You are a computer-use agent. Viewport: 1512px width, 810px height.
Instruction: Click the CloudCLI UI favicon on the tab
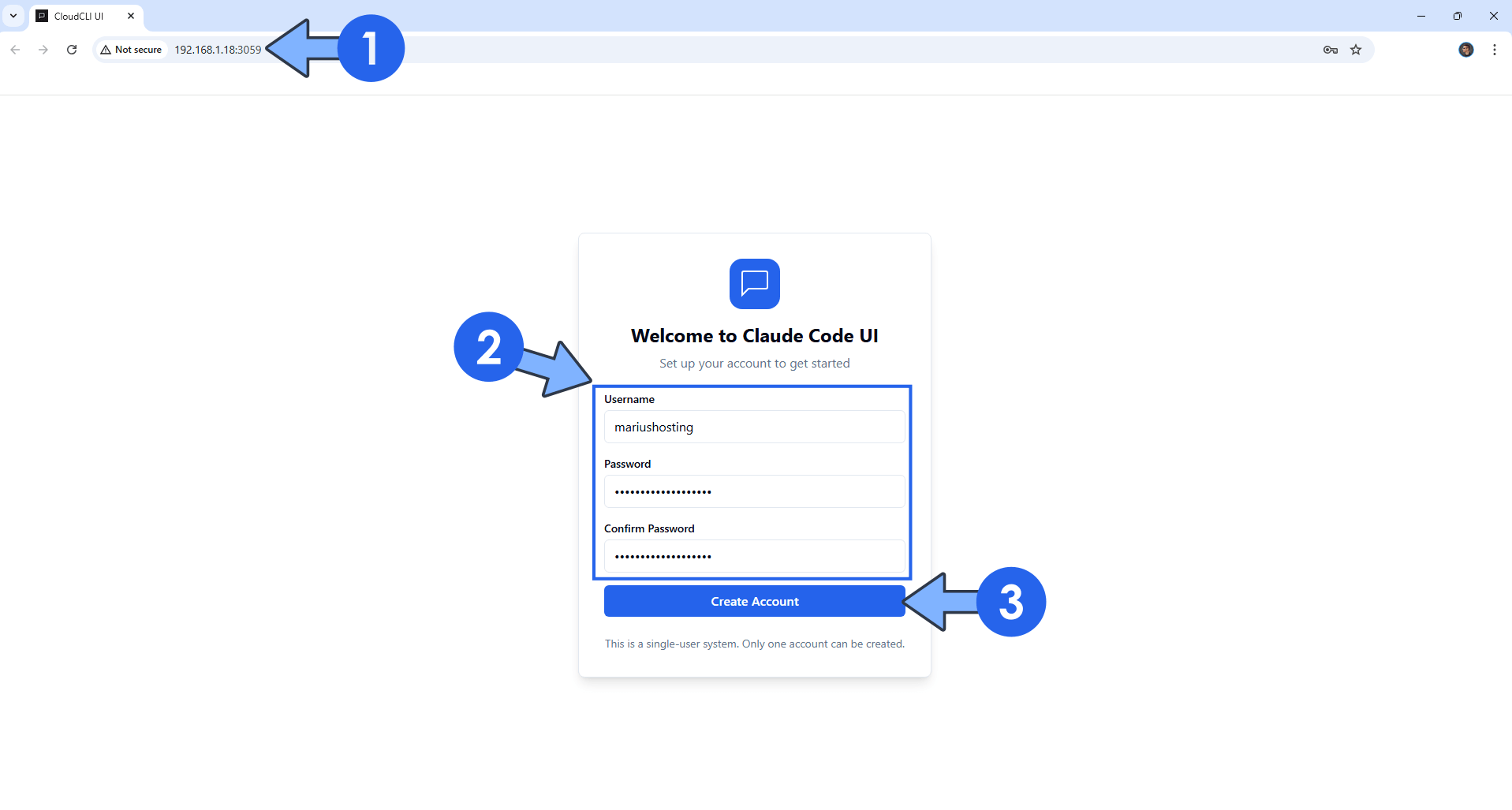42,16
